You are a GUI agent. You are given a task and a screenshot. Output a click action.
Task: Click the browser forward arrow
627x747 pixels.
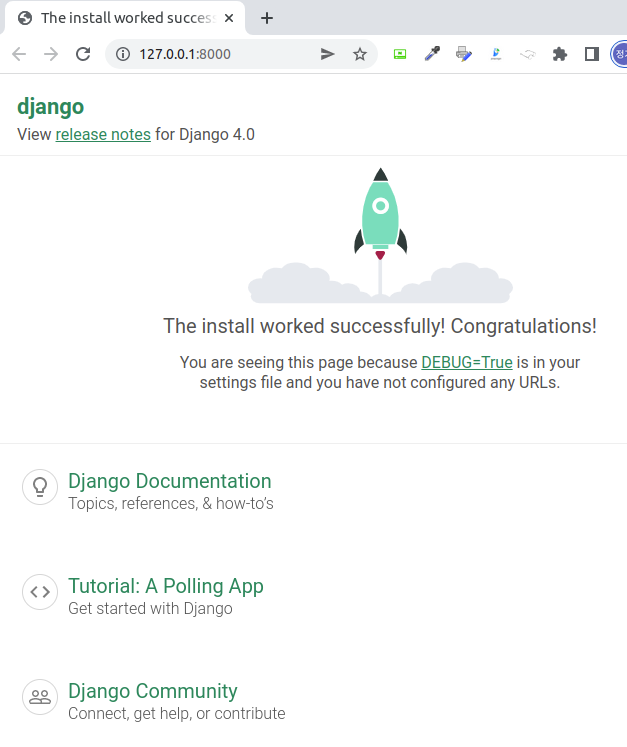point(51,54)
